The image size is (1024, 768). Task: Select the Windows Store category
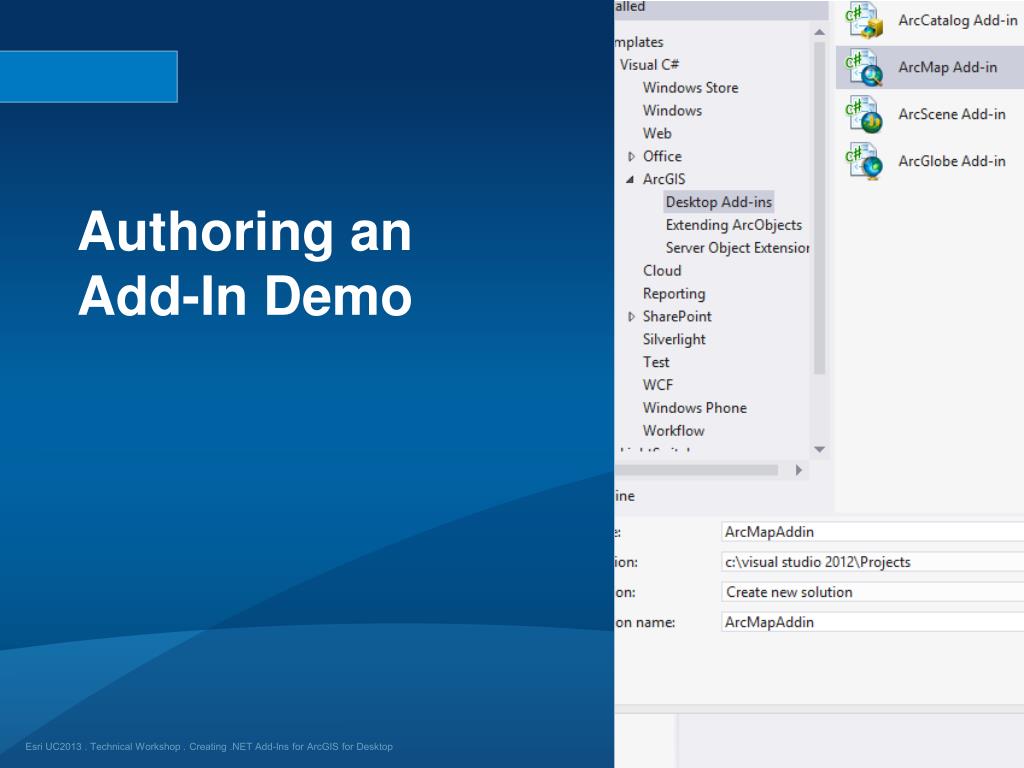click(x=690, y=88)
